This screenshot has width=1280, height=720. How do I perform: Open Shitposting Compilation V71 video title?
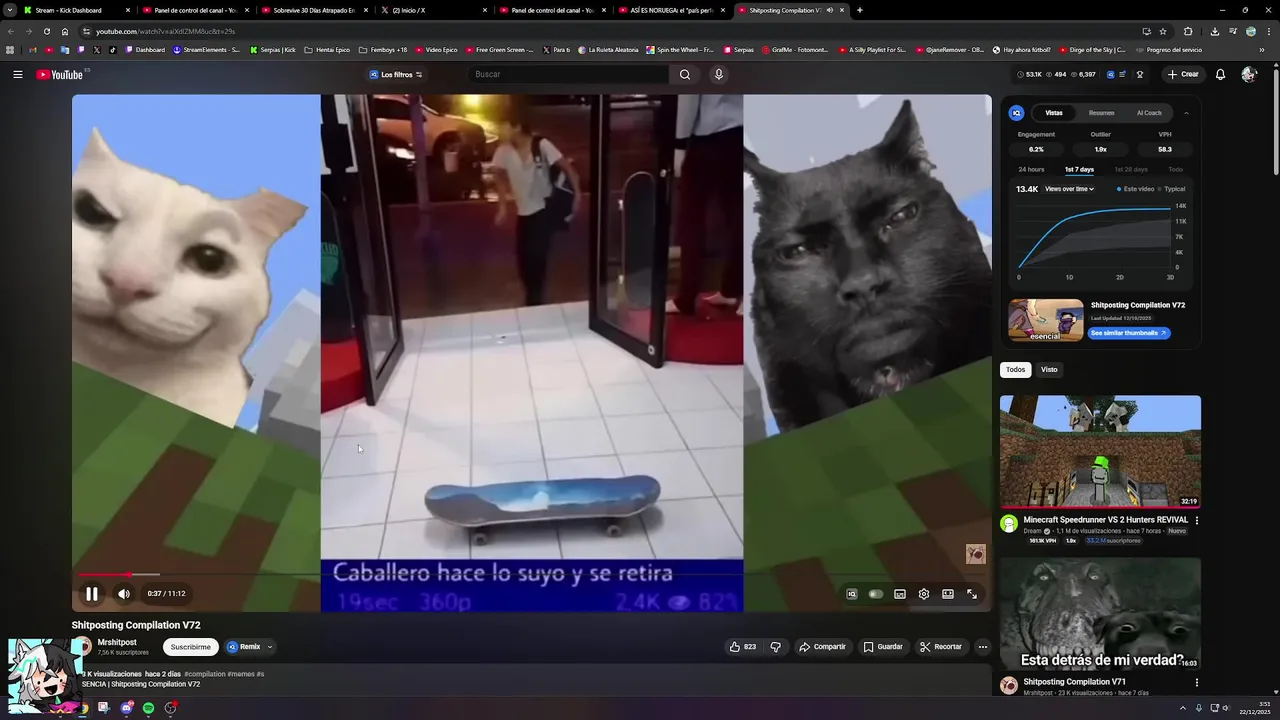pyautogui.click(x=1074, y=682)
